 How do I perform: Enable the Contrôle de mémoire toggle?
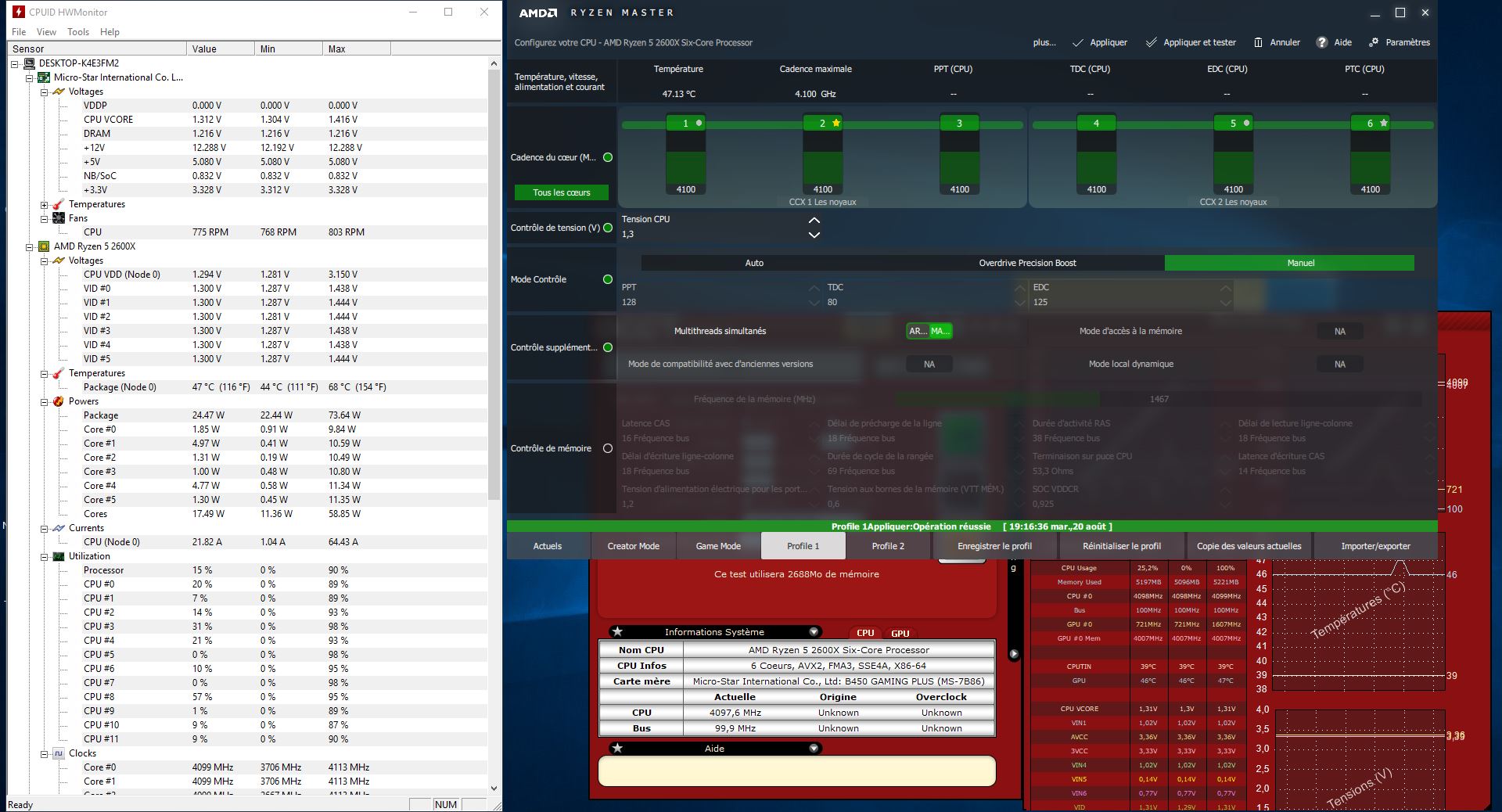608,448
